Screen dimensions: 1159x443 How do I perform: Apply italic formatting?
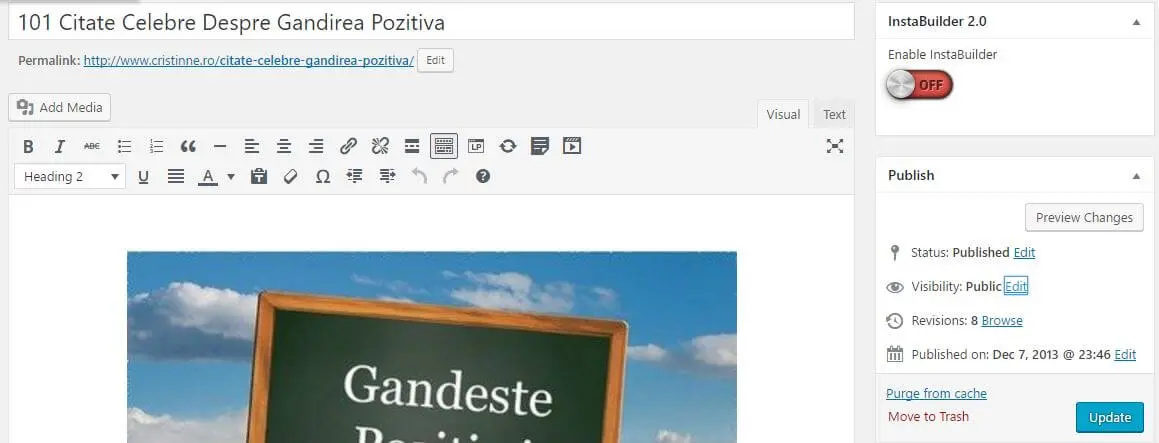click(x=60, y=146)
